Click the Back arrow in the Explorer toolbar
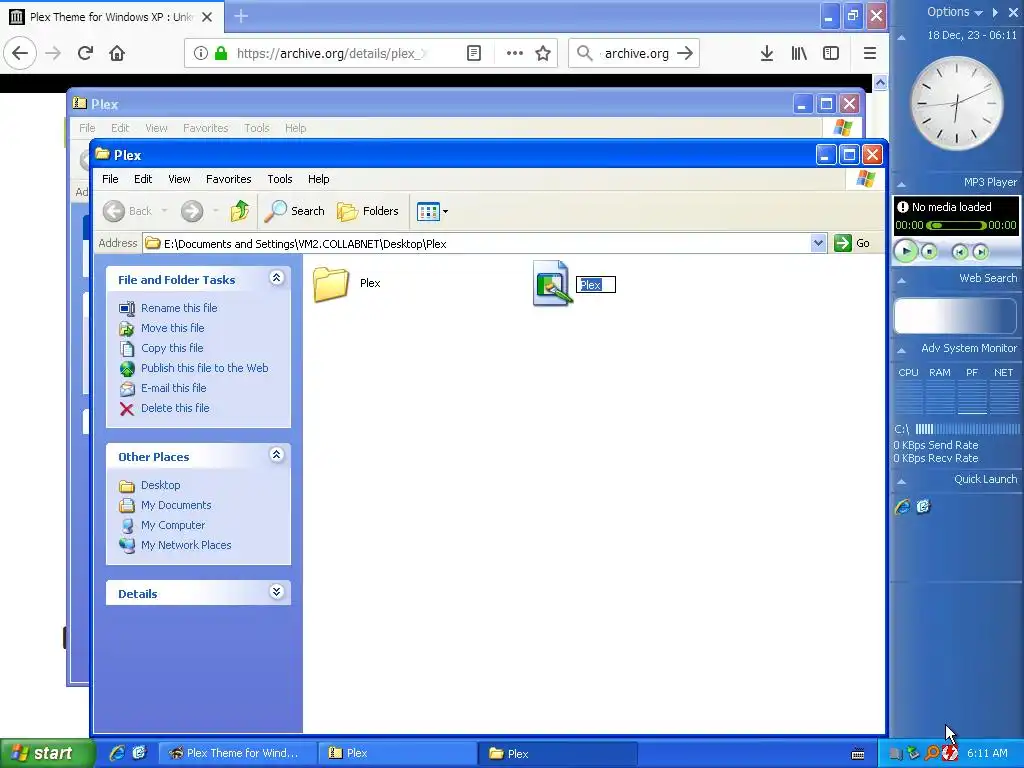The width and height of the screenshot is (1024, 768). click(x=114, y=211)
